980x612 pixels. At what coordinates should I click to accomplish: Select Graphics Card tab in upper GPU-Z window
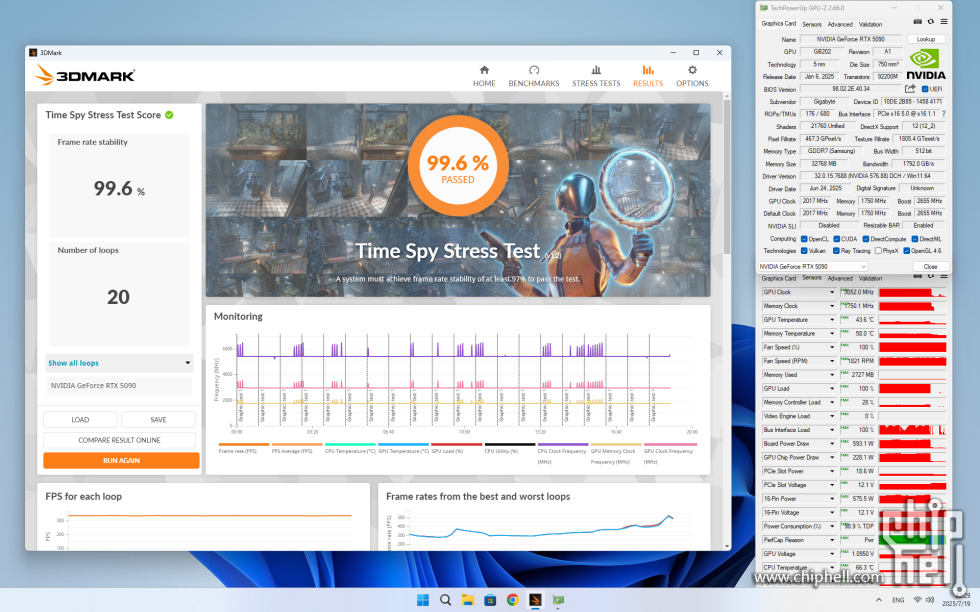[x=779, y=24]
